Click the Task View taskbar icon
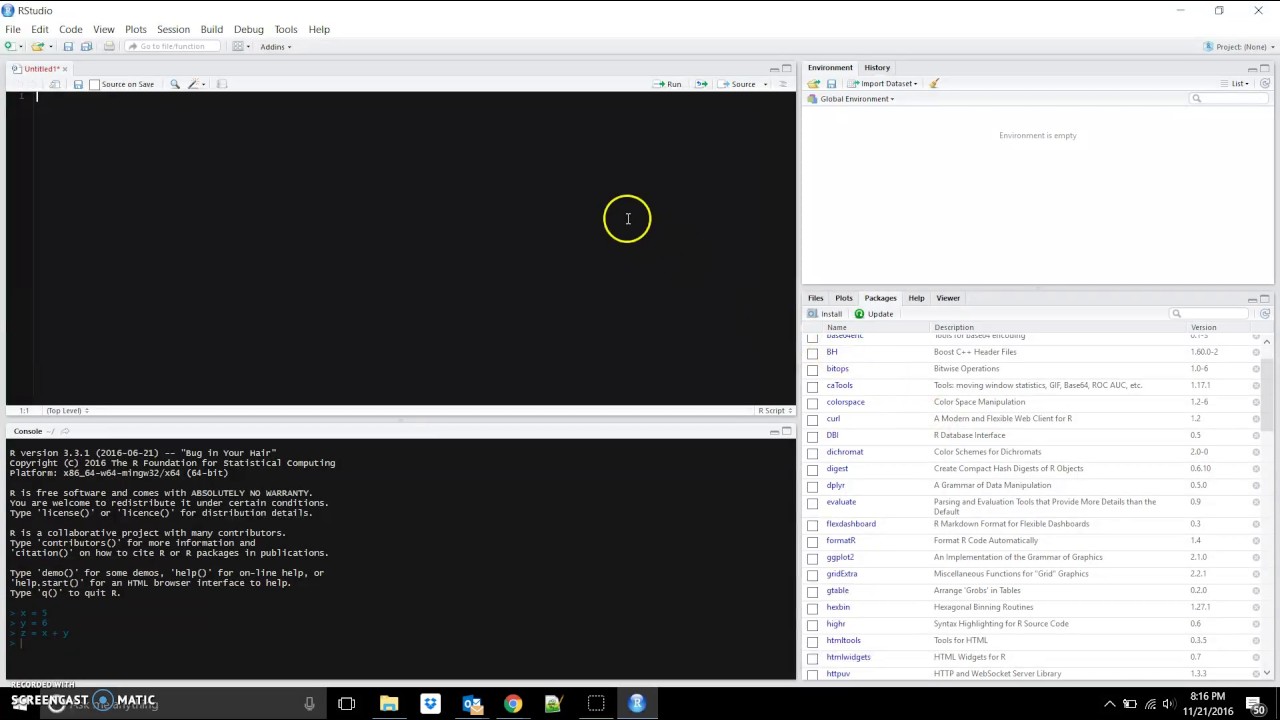Image resolution: width=1280 pixels, height=720 pixels. click(346, 704)
